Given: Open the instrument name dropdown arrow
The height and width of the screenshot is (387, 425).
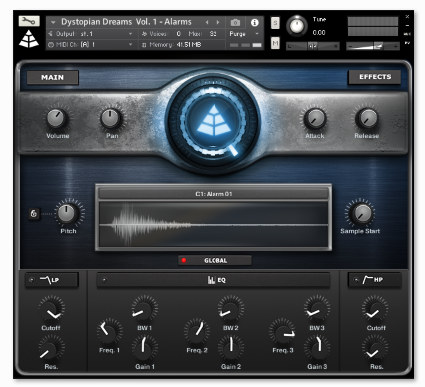Looking at the screenshot, I should (53, 22).
